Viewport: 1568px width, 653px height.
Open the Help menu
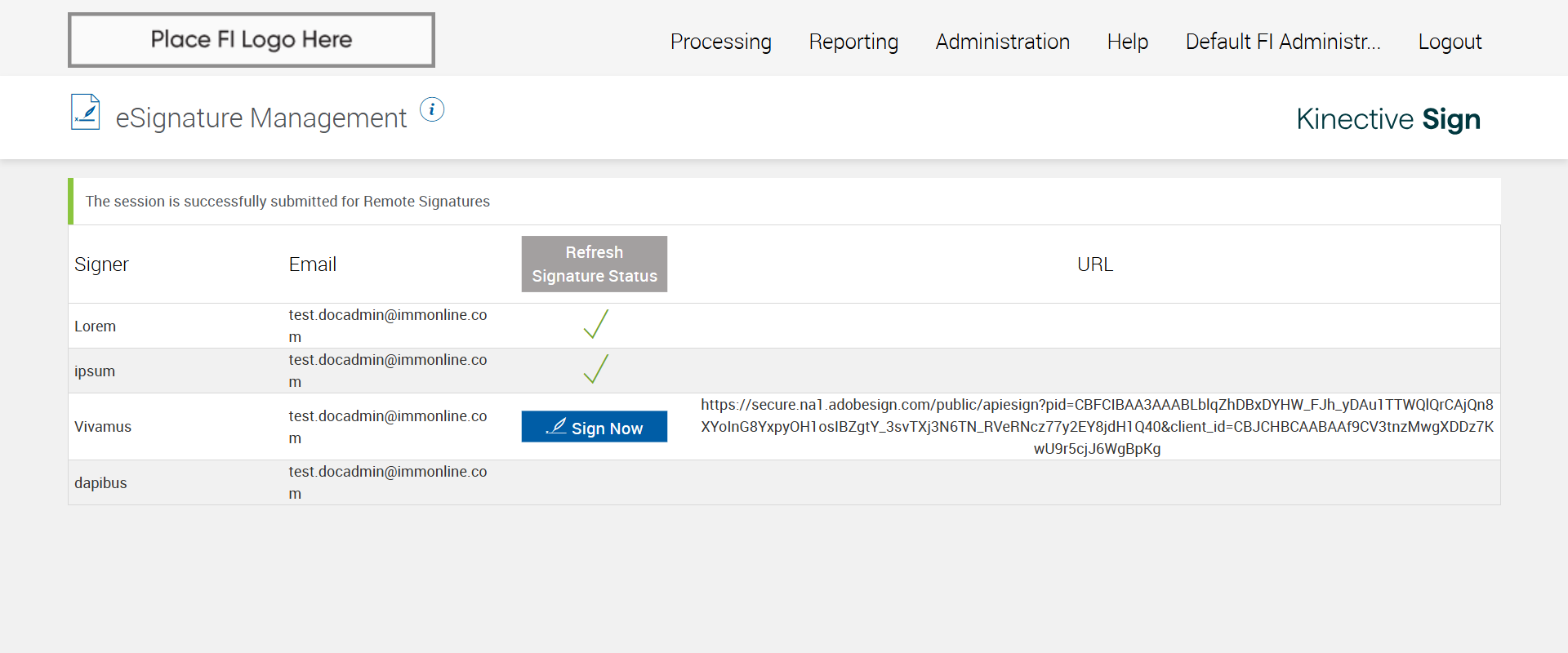(x=1127, y=42)
